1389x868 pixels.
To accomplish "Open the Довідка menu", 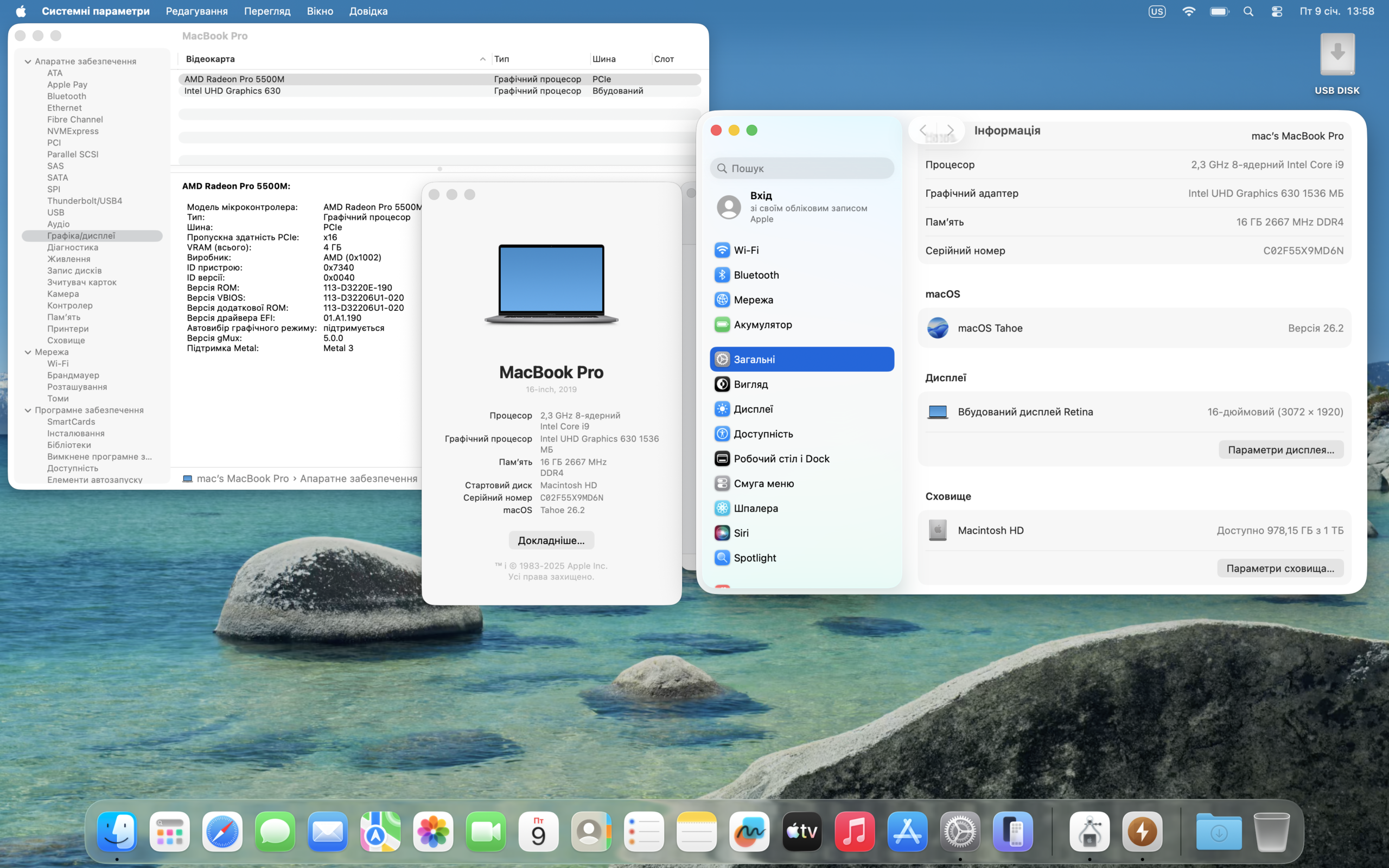I will tap(368, 11).
